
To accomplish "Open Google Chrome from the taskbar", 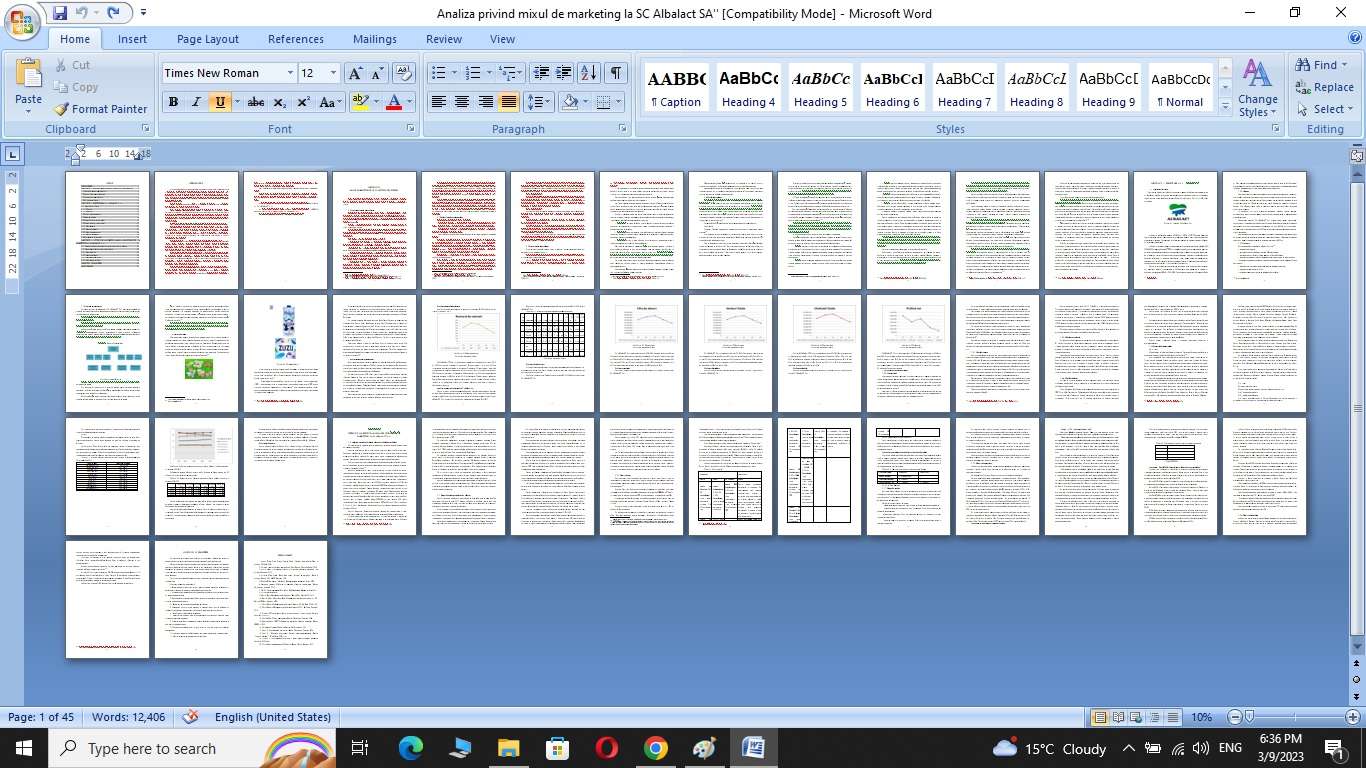I will pyautogui.click(x=655, y=748).
